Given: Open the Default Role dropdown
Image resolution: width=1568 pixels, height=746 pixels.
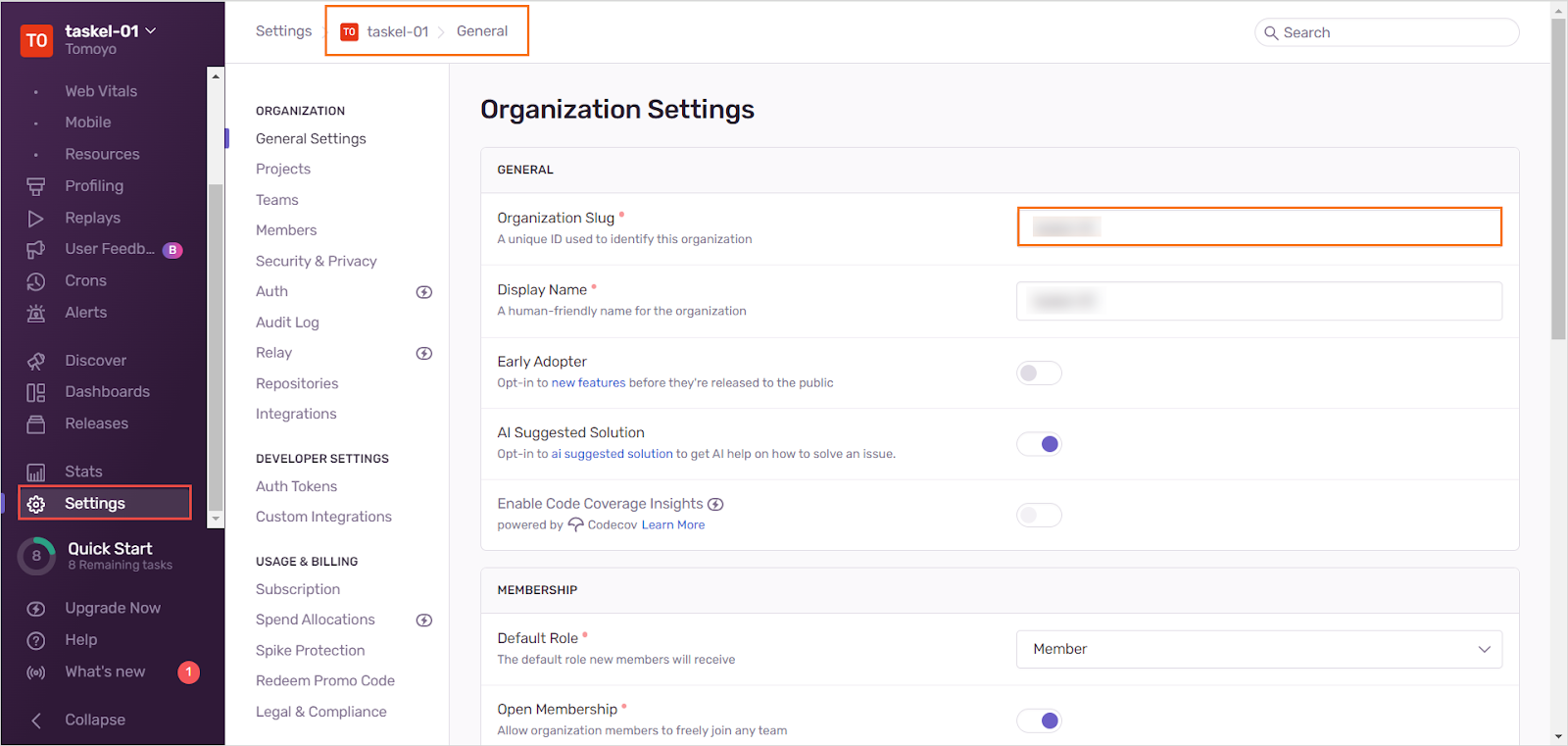Looking at the screenshot, I should [1259, 649].
